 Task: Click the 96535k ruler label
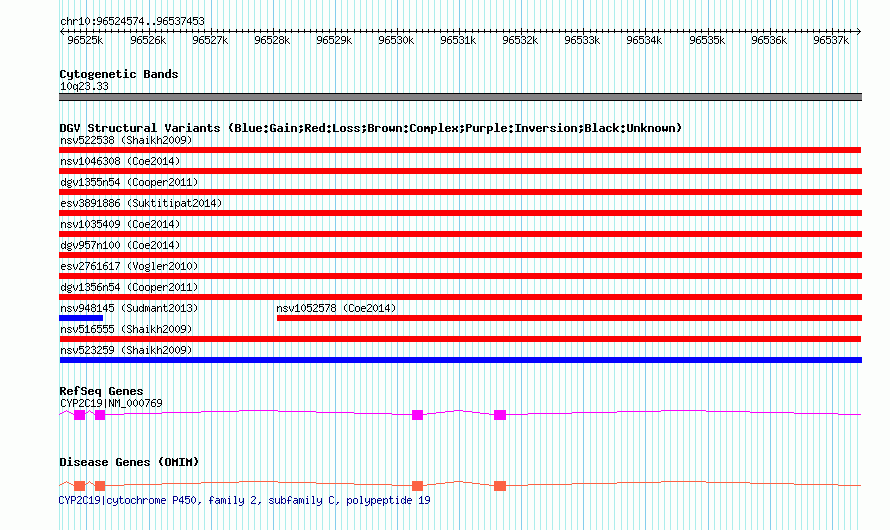[707, 40]
